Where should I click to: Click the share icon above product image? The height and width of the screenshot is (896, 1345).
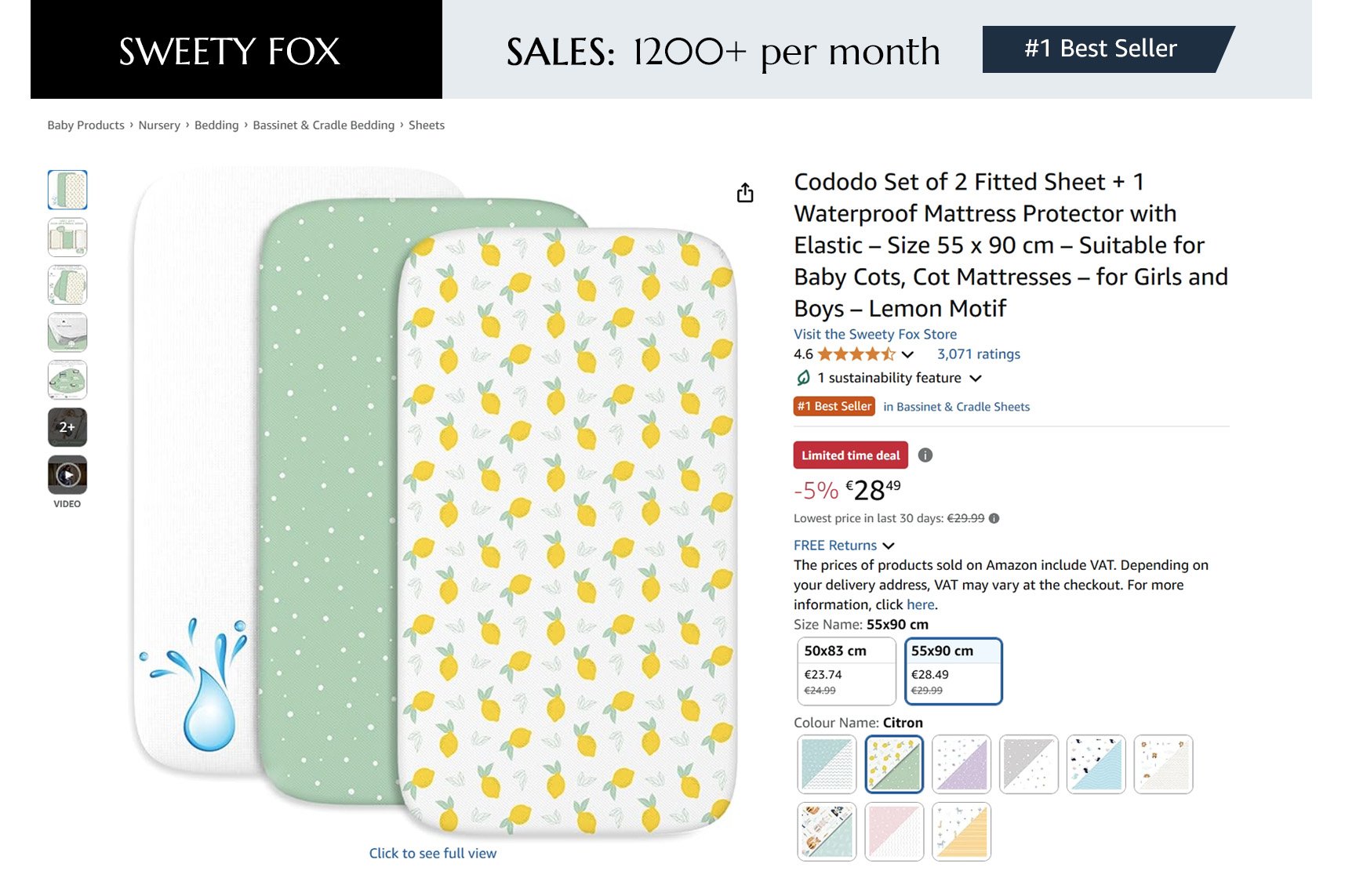745,193
